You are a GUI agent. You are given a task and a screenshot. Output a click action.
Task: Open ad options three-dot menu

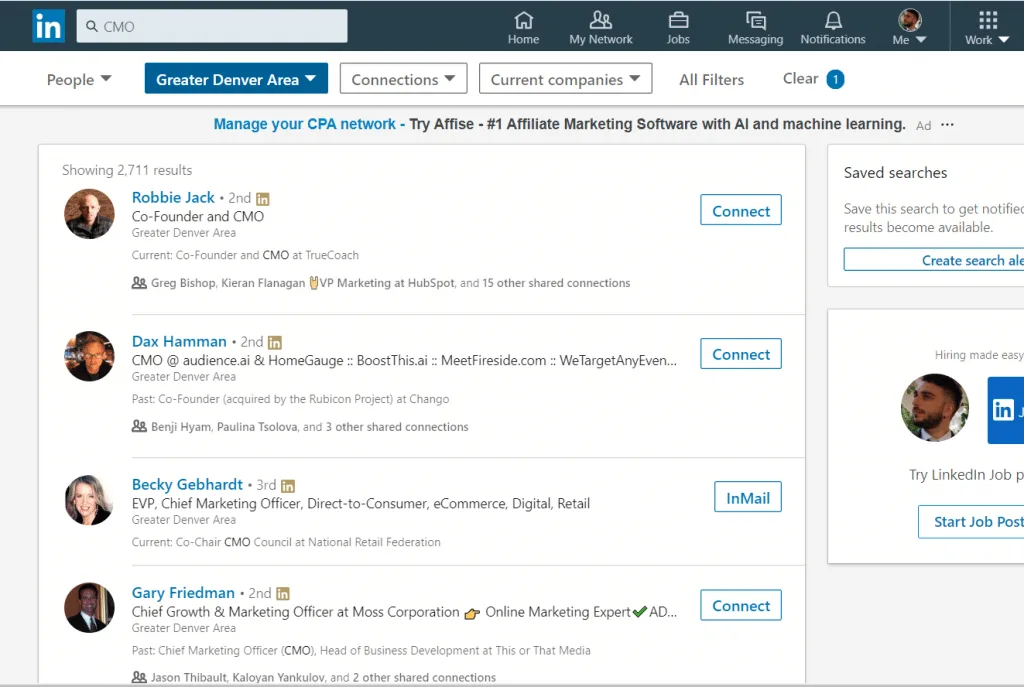click(x=947, y=124)
